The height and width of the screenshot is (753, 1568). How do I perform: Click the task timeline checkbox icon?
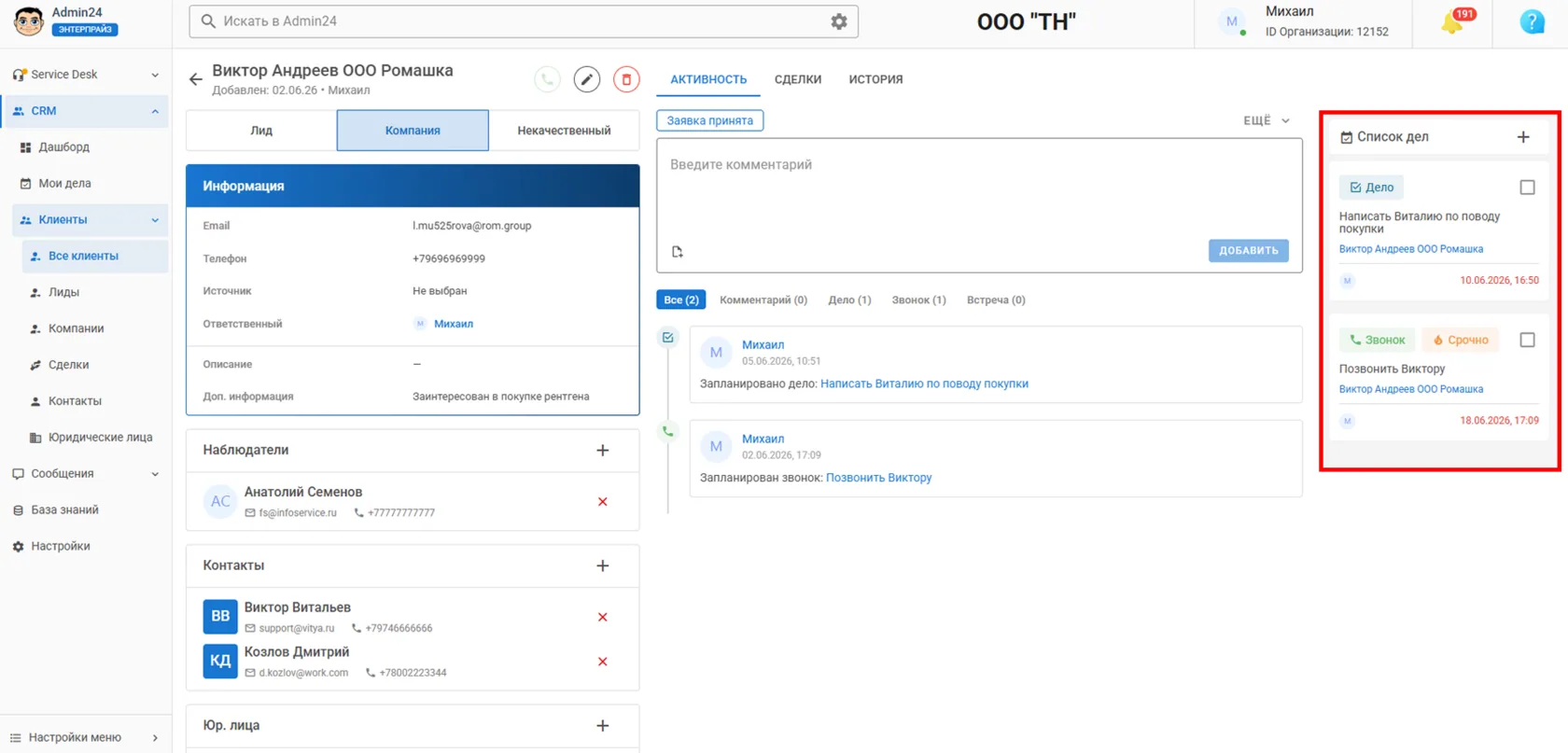[668, 338]
